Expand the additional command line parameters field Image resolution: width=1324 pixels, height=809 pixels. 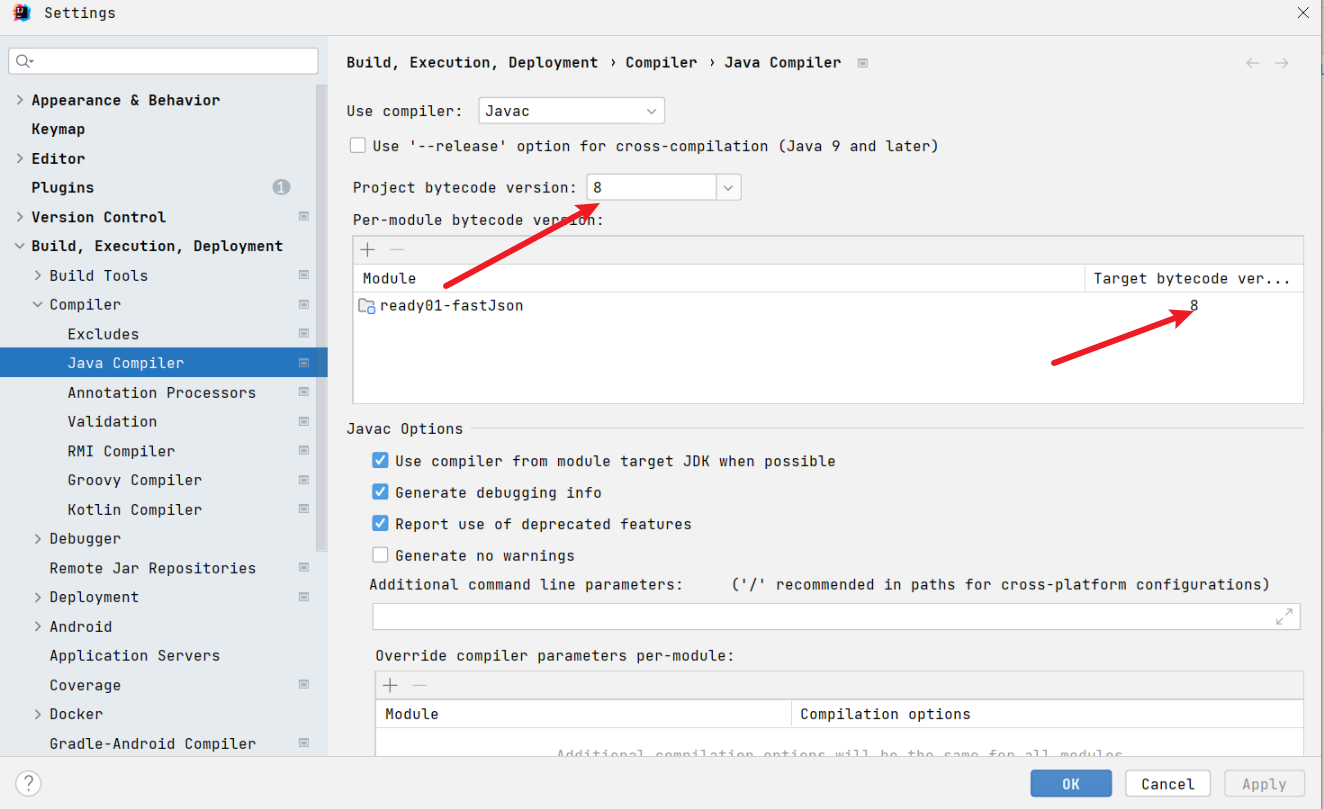click(1284, 617)
